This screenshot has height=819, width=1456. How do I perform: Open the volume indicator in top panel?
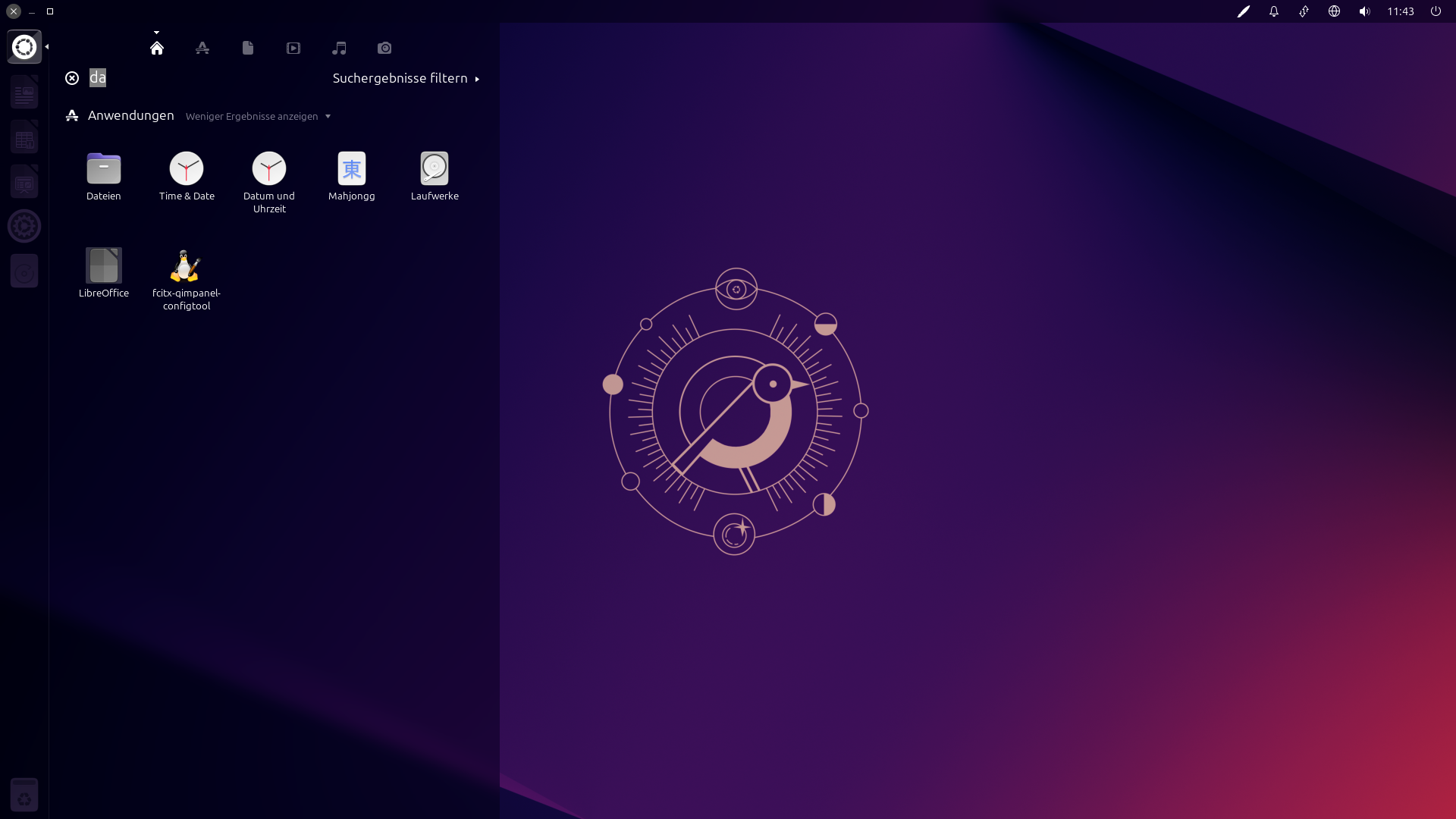pyautogui.click(x=1364, y=11)
